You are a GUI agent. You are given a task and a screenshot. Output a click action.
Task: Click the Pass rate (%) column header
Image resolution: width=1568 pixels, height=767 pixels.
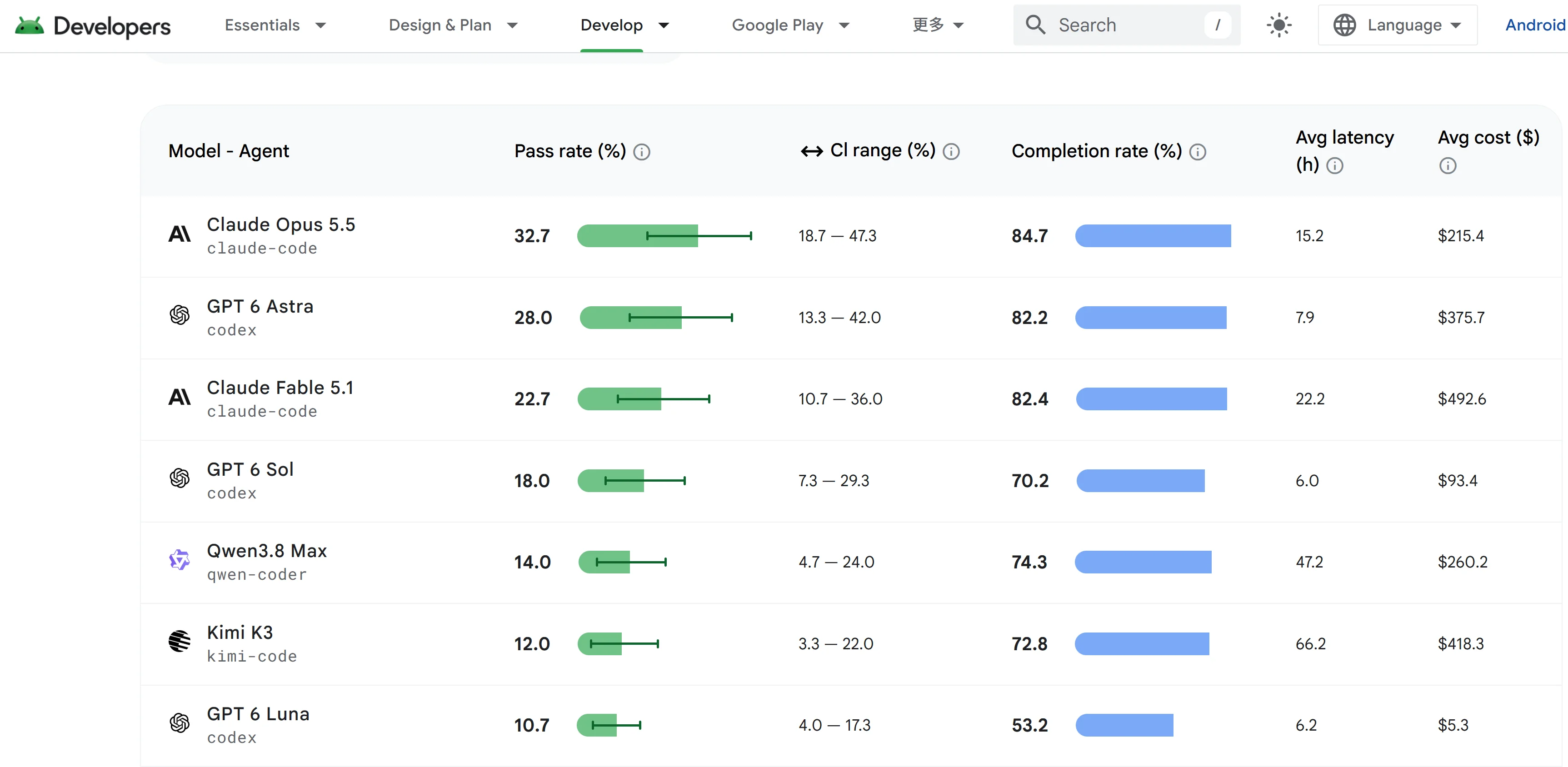coord(570,151)
